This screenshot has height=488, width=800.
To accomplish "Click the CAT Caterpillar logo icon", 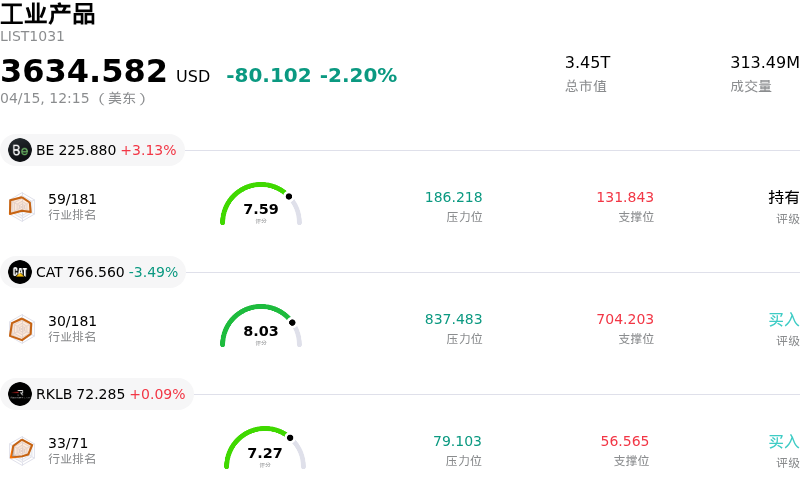I will [20, 272].
